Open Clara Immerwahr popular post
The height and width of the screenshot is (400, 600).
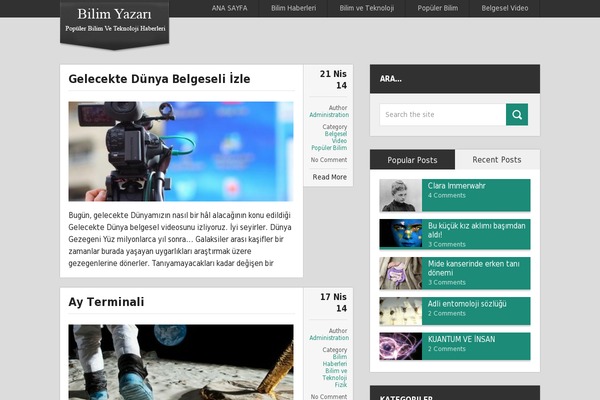457,186
